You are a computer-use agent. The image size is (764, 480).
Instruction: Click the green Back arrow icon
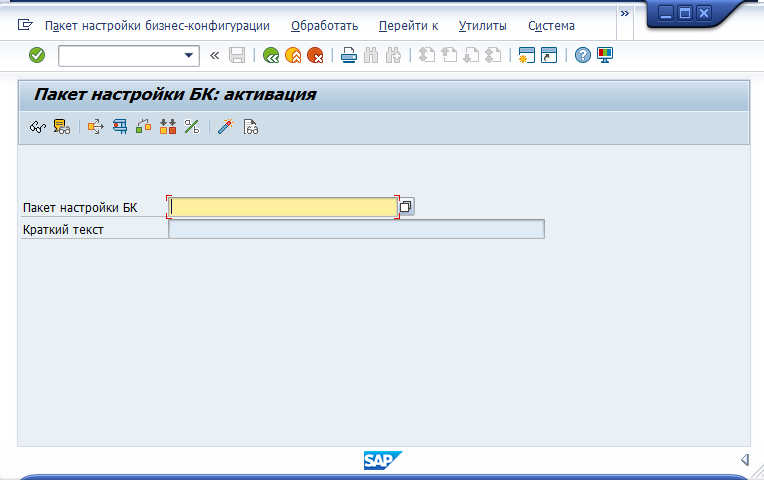pyautogui.click(x=271, y=56)
